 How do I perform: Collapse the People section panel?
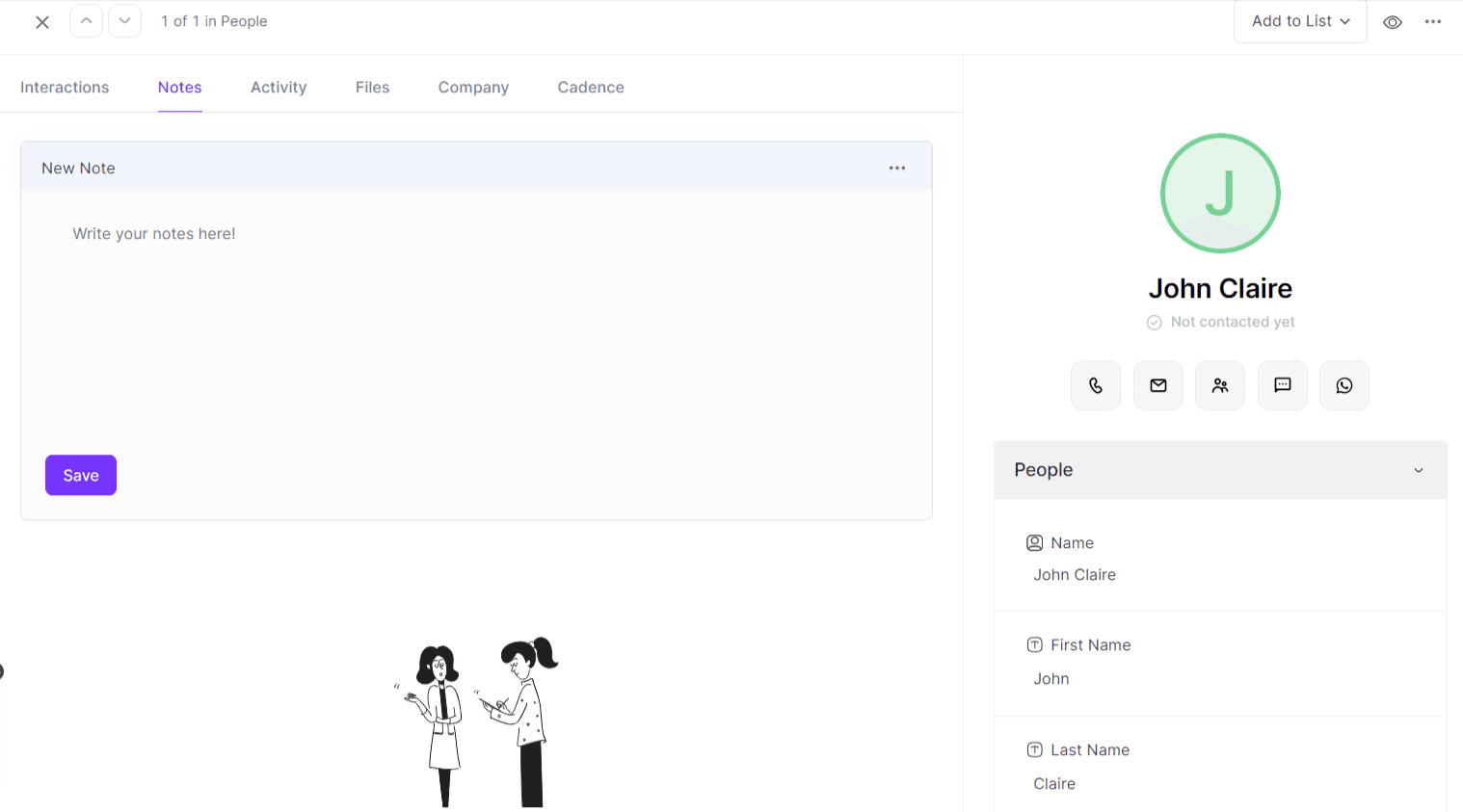pos(1418,470)
